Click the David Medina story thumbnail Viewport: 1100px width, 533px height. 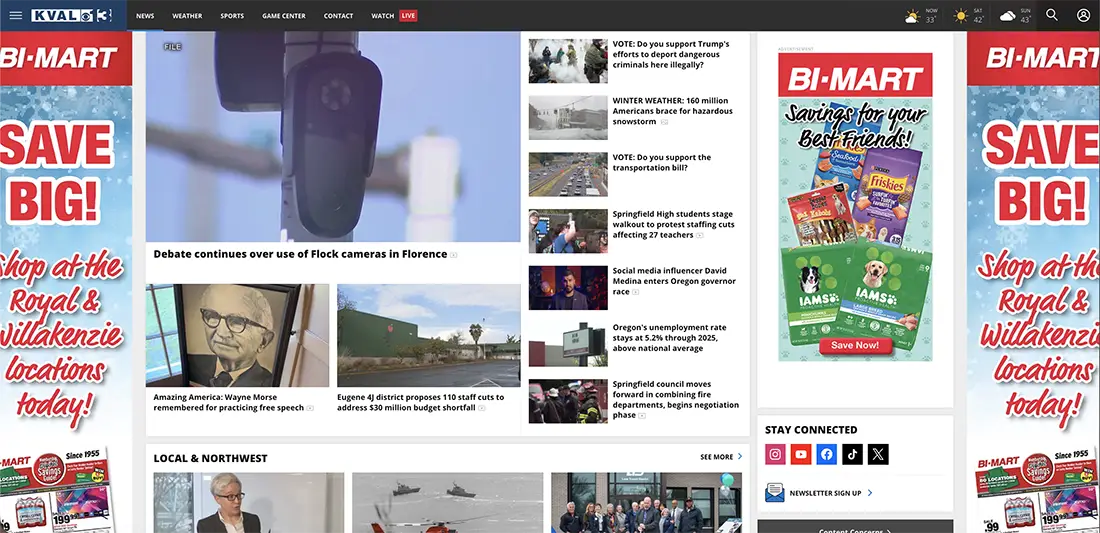tap(568, 288)
